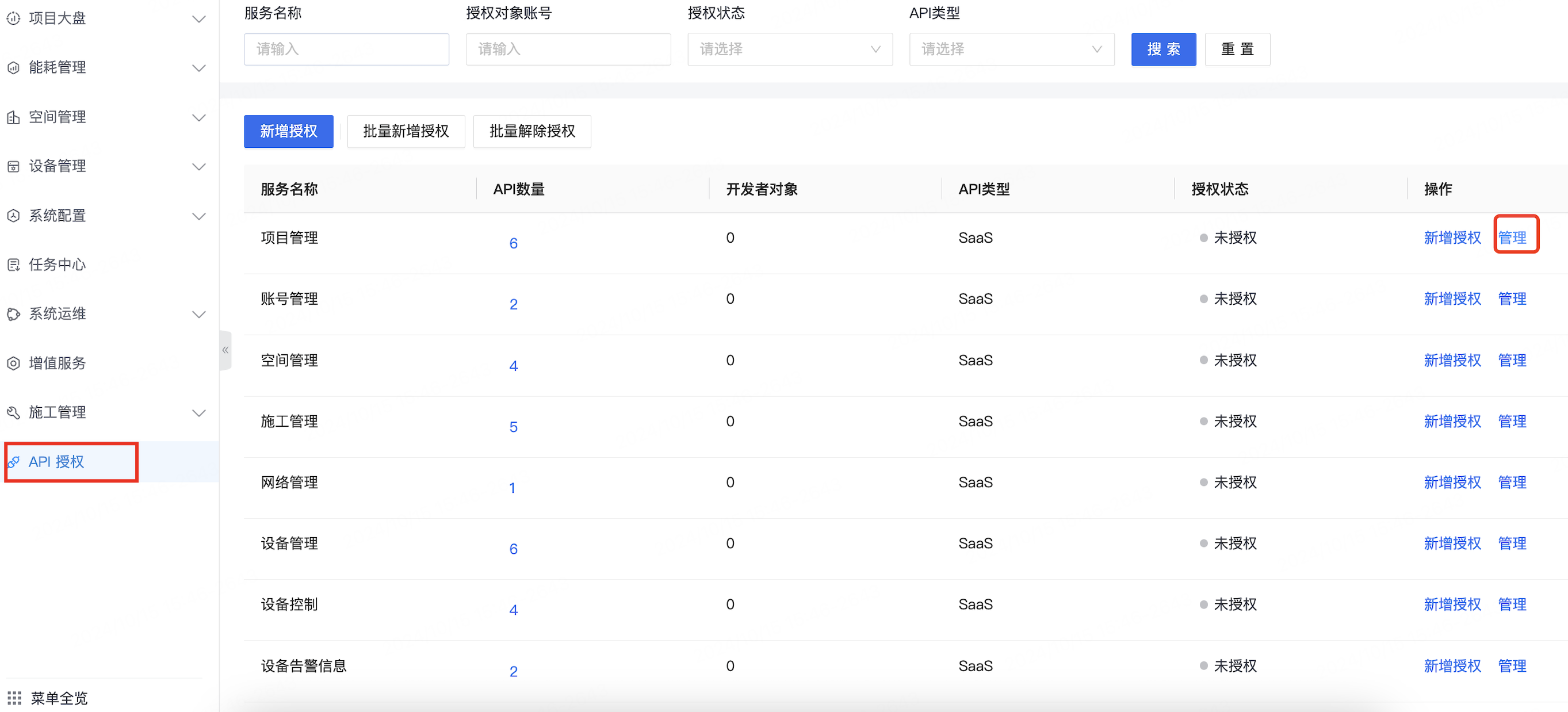Click the 批量解除授权 button
The height and width of the screenshot is (712, 1568).
[532, 132]
